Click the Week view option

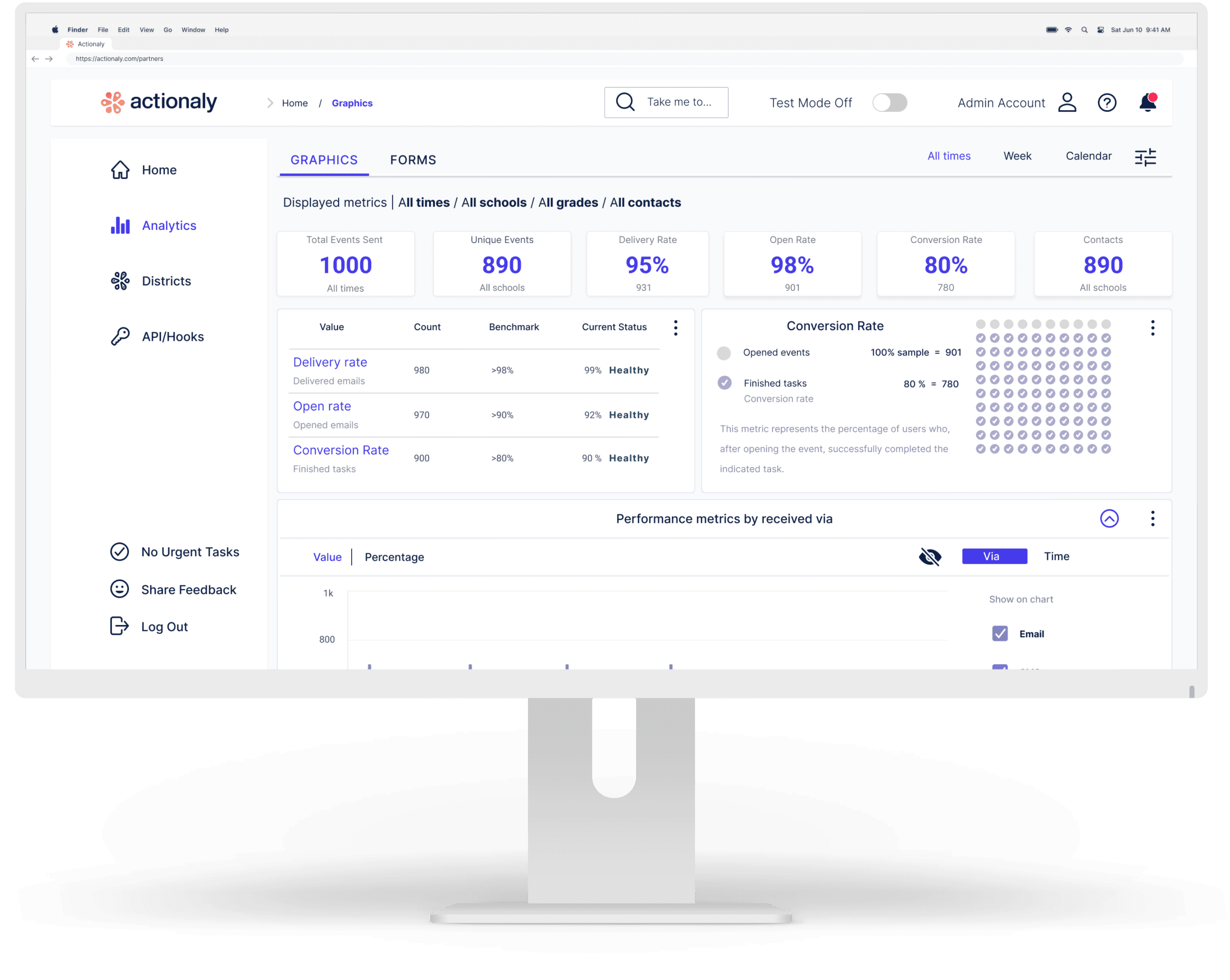[1017, 156]
